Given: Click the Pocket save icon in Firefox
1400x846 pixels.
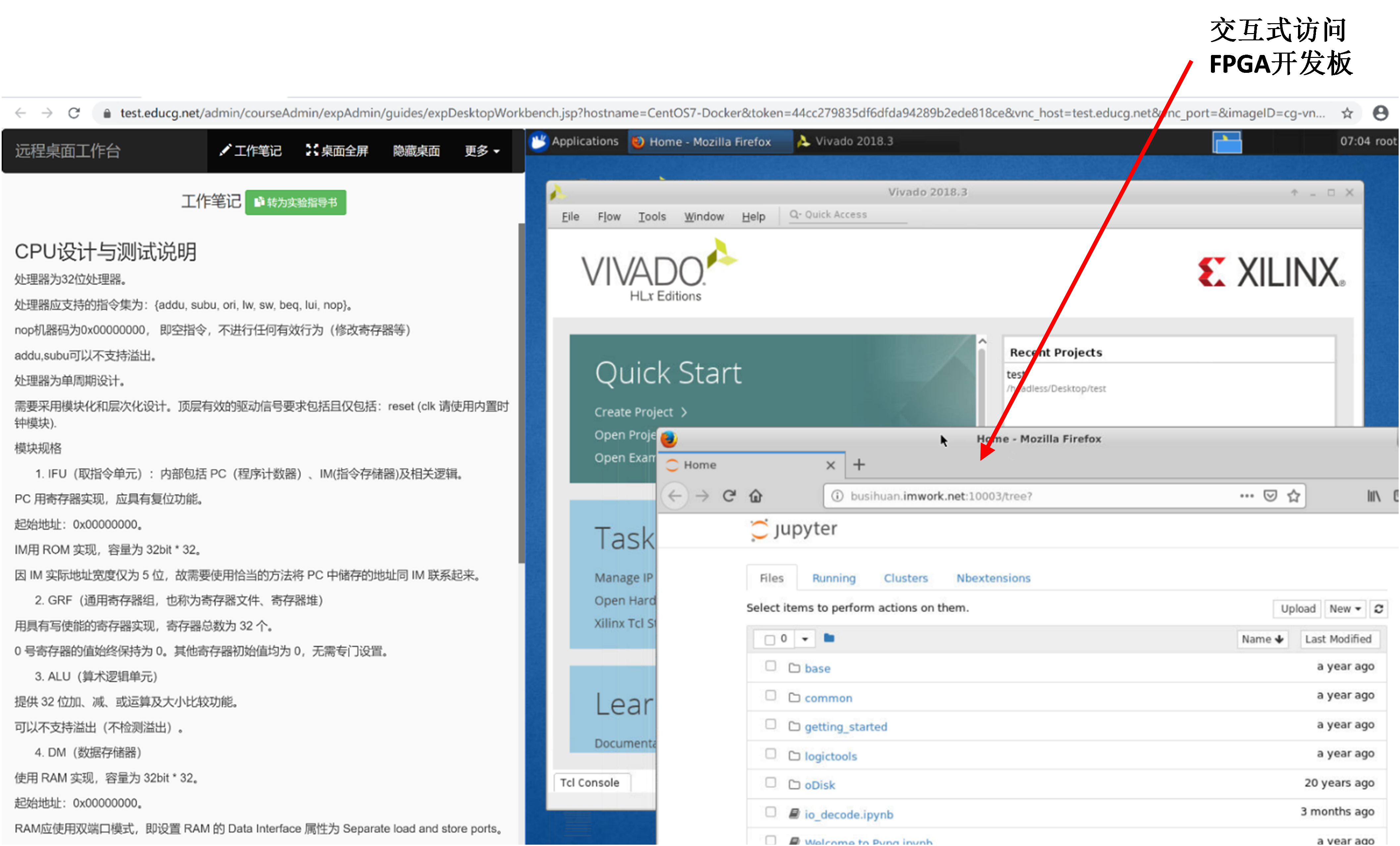Looking at the screenshot, I should click(1270, 496).
